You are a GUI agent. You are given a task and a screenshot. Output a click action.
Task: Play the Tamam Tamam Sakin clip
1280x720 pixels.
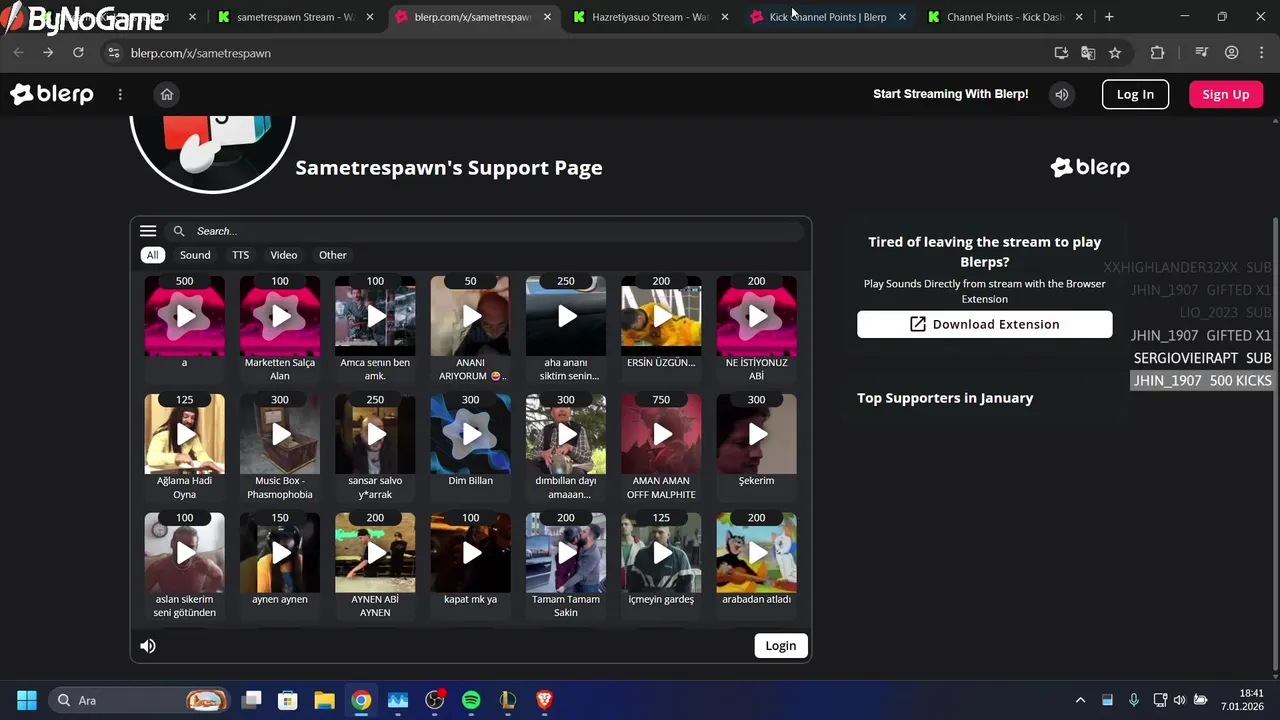(x=566, y=553)
